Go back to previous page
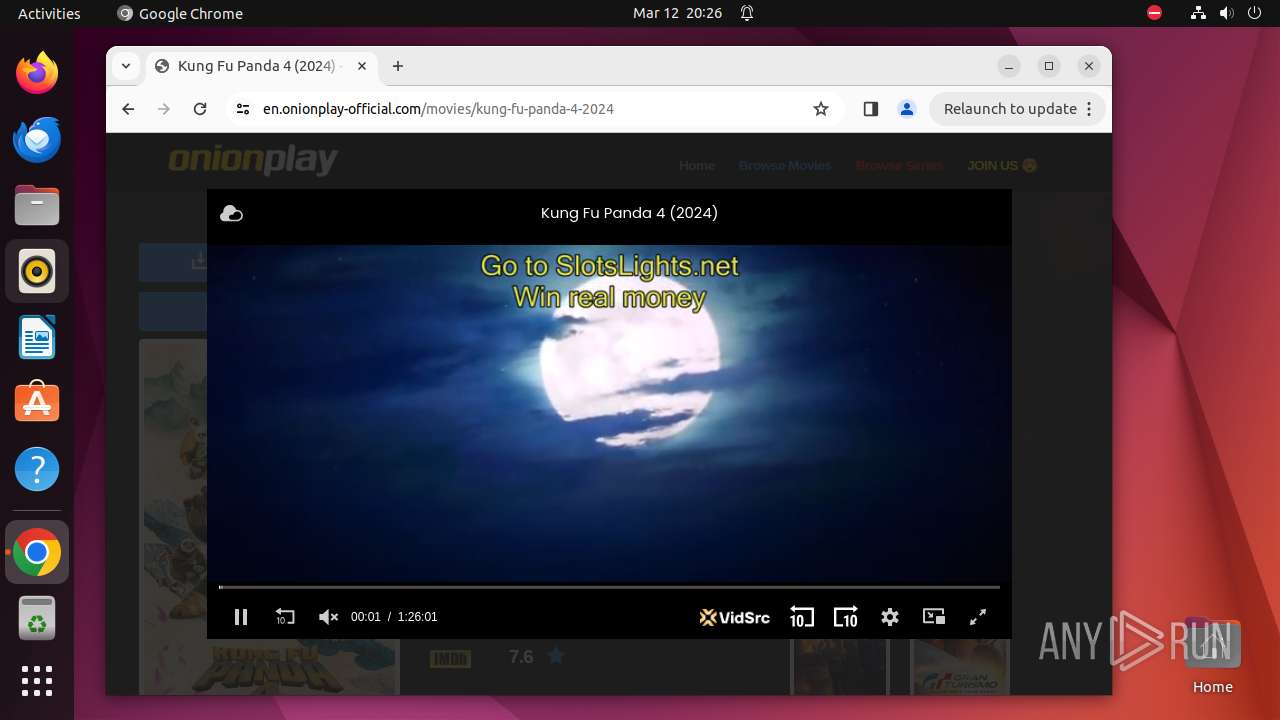Screen dimensions: 1280x720 (x=128, y=109)
